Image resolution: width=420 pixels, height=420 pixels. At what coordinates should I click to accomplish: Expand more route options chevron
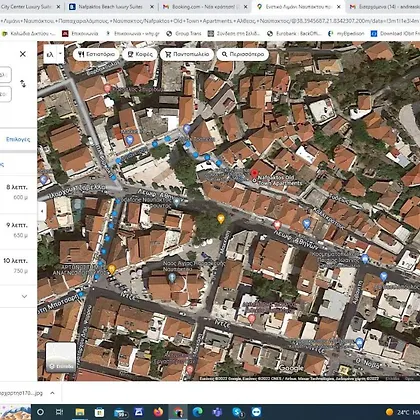pos(24,296)
